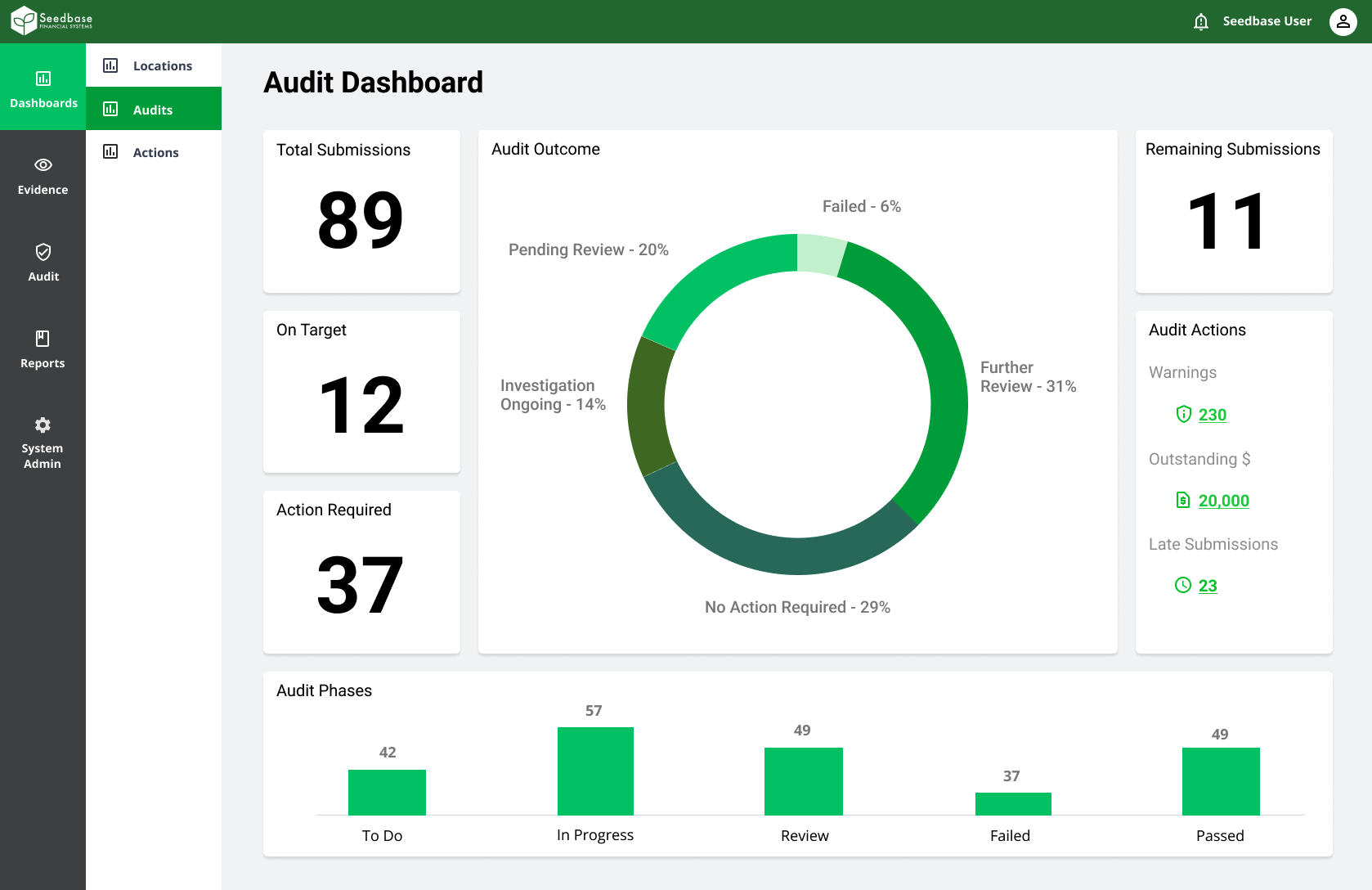Click the Total Submissions card
The image size is (1372, 890).
(x=361, y=211)
